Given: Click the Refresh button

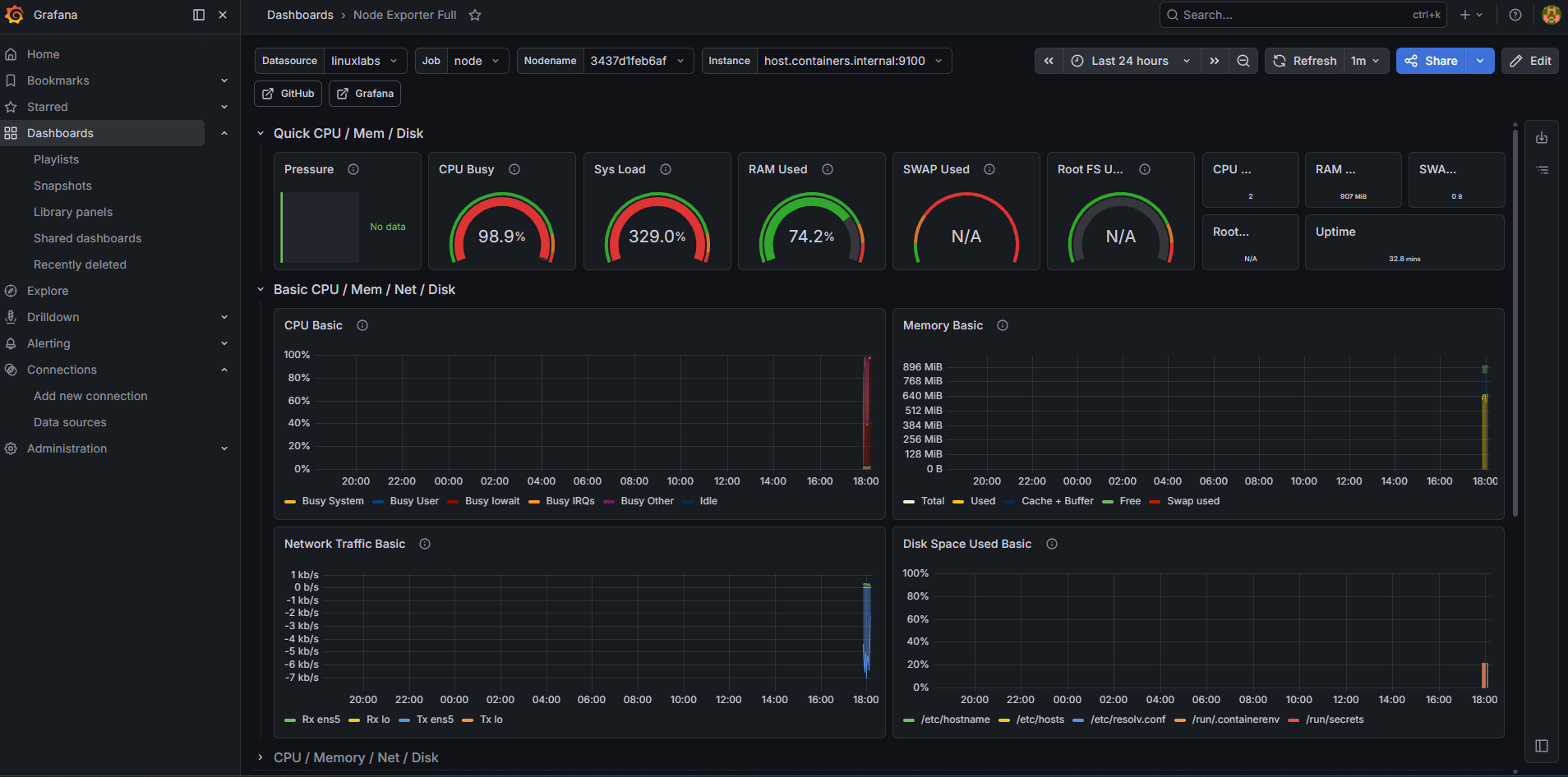Looking at the screenshot, I should (x=1305, y=61).
